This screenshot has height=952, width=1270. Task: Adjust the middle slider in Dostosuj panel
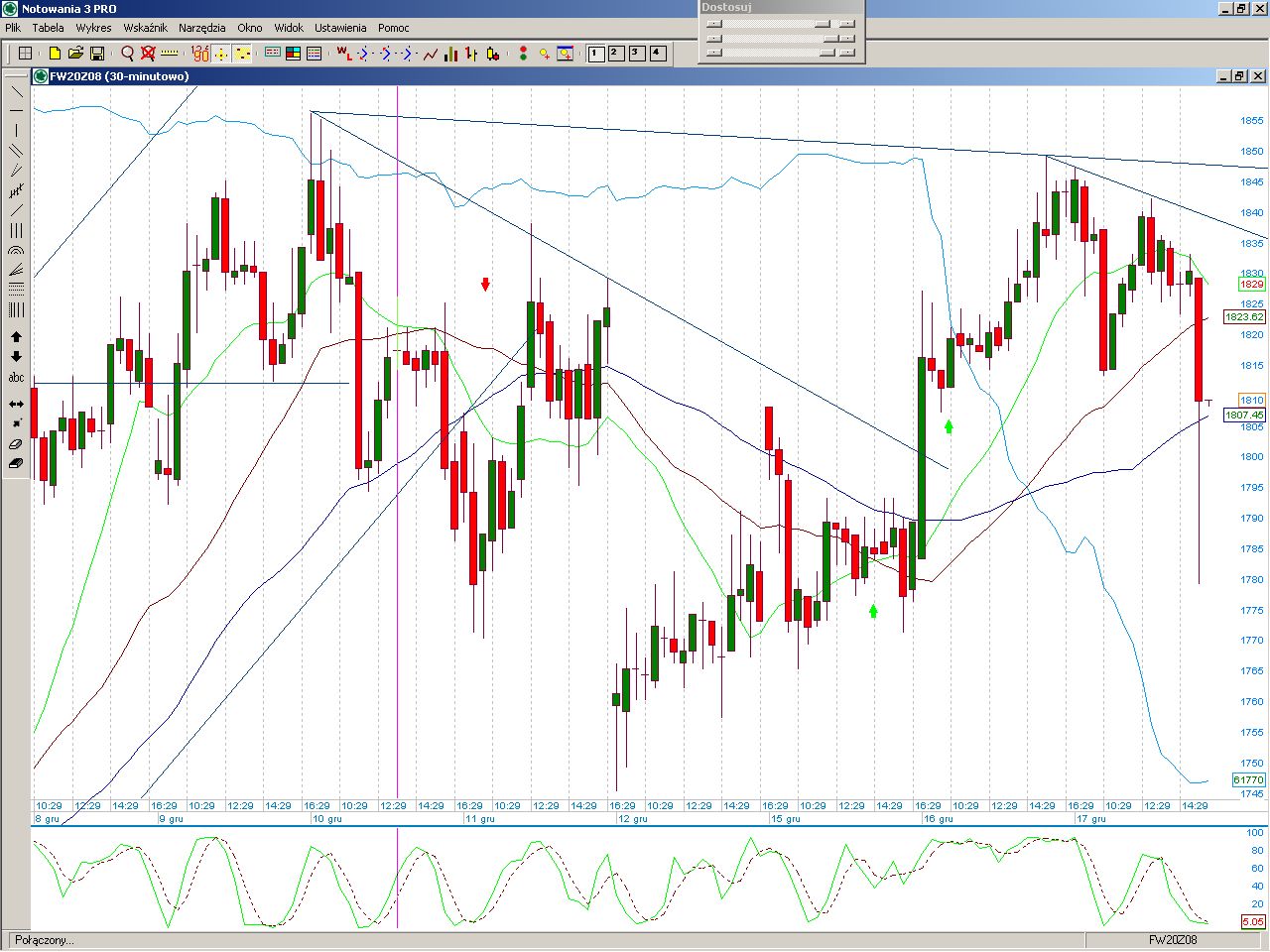coord(781,39)
